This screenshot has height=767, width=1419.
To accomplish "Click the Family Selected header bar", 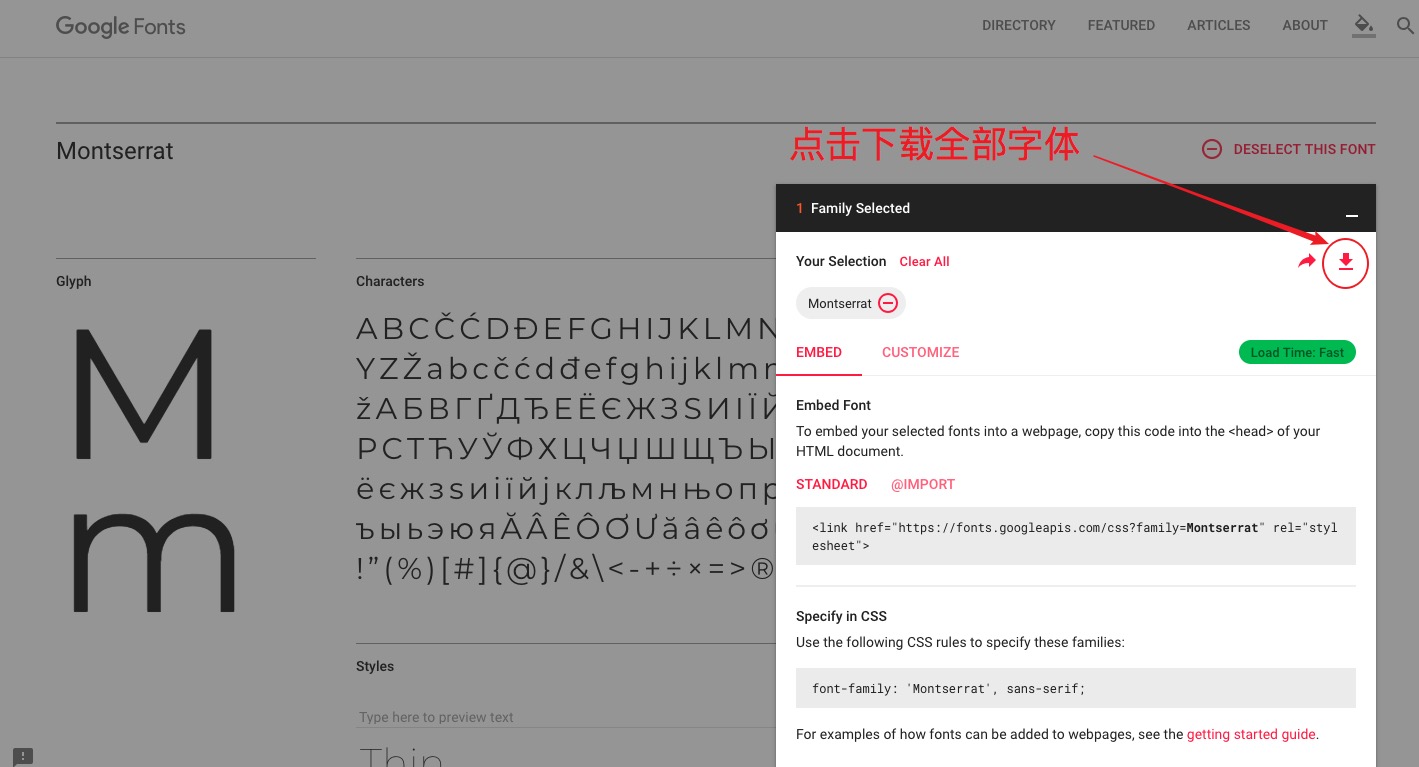I will point(1076,208).
